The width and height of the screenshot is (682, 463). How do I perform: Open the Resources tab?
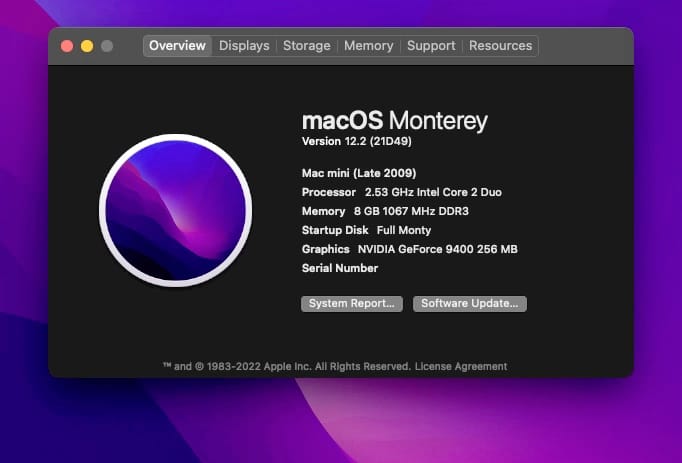[x=500, y=46]
